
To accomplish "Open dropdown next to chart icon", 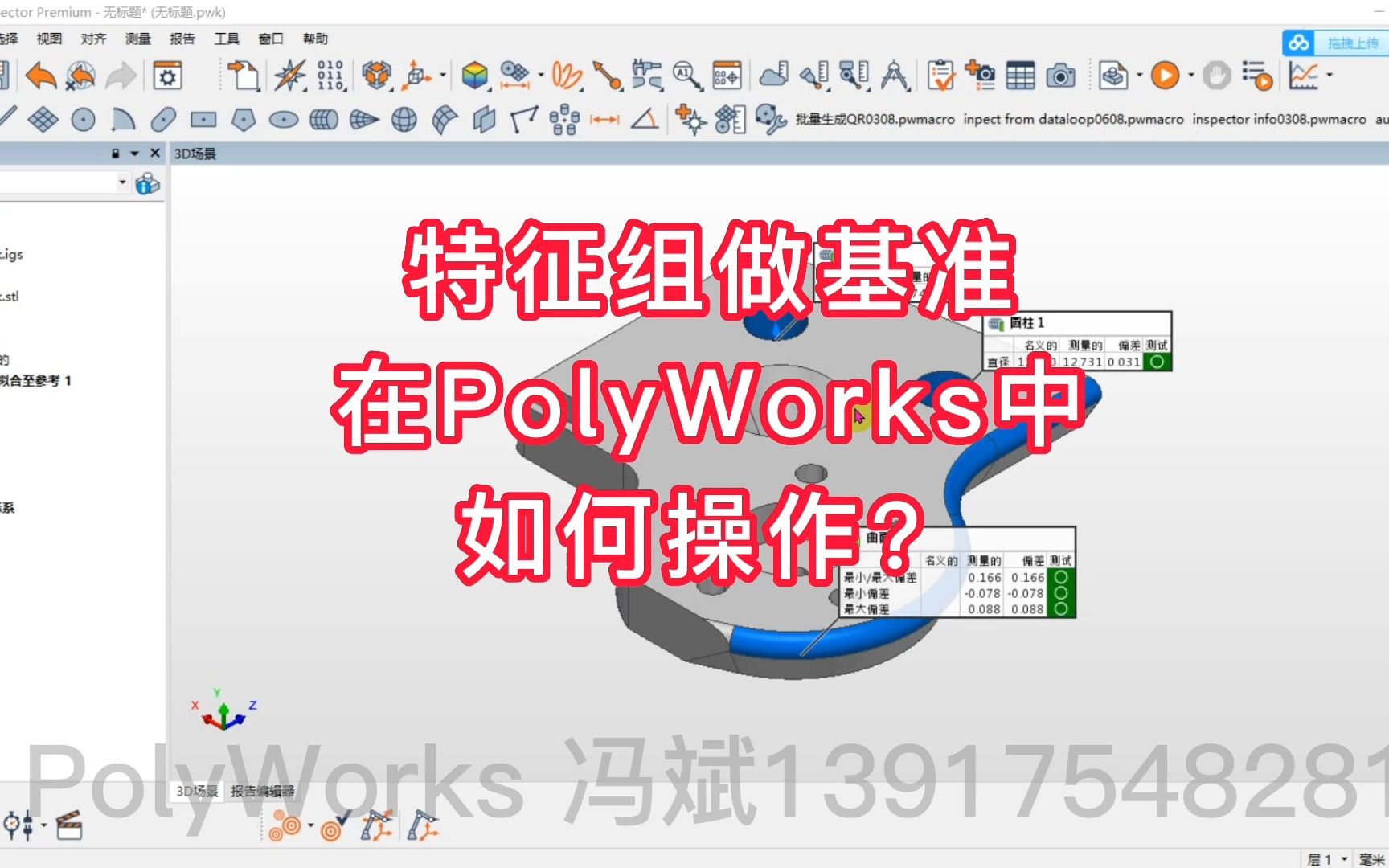I will click(x=1330, y=76).
